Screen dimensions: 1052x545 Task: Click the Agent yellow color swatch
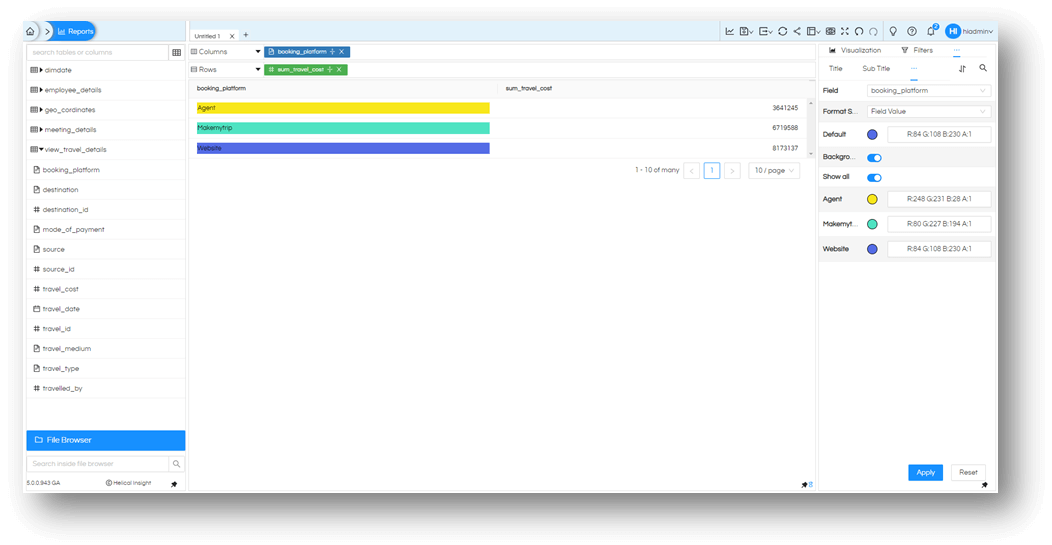872,199
